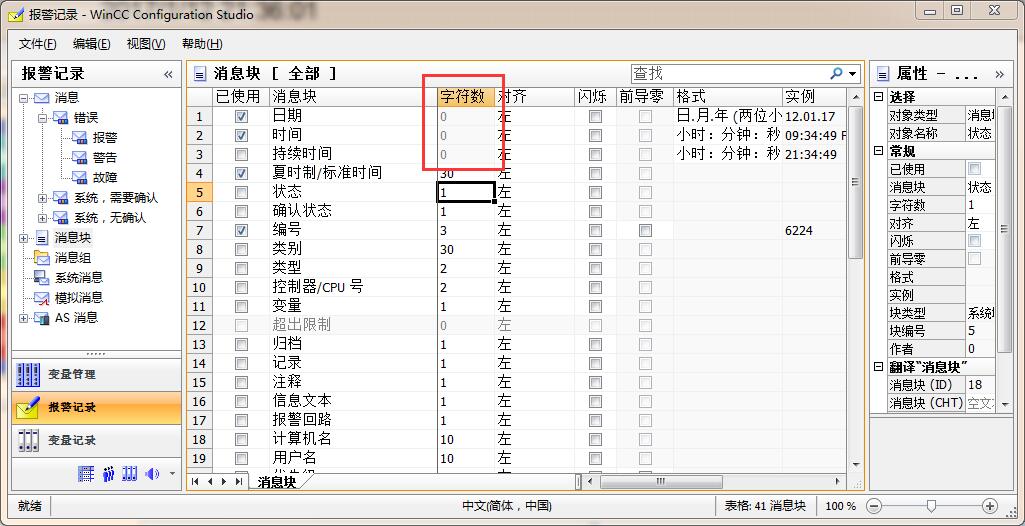Uncheck 已使用 for the 日期 row
The height and width of the screenshot is (526, 1025).
[241, 116]
